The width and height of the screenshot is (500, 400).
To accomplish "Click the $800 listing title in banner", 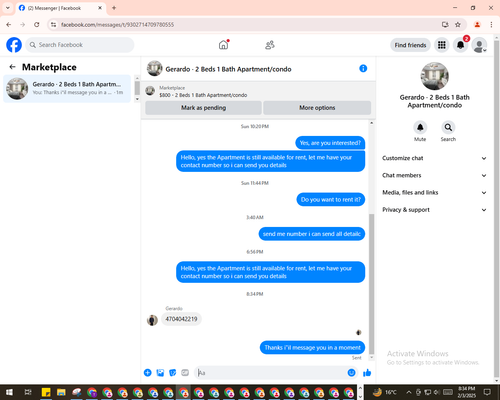I will 203,95.
